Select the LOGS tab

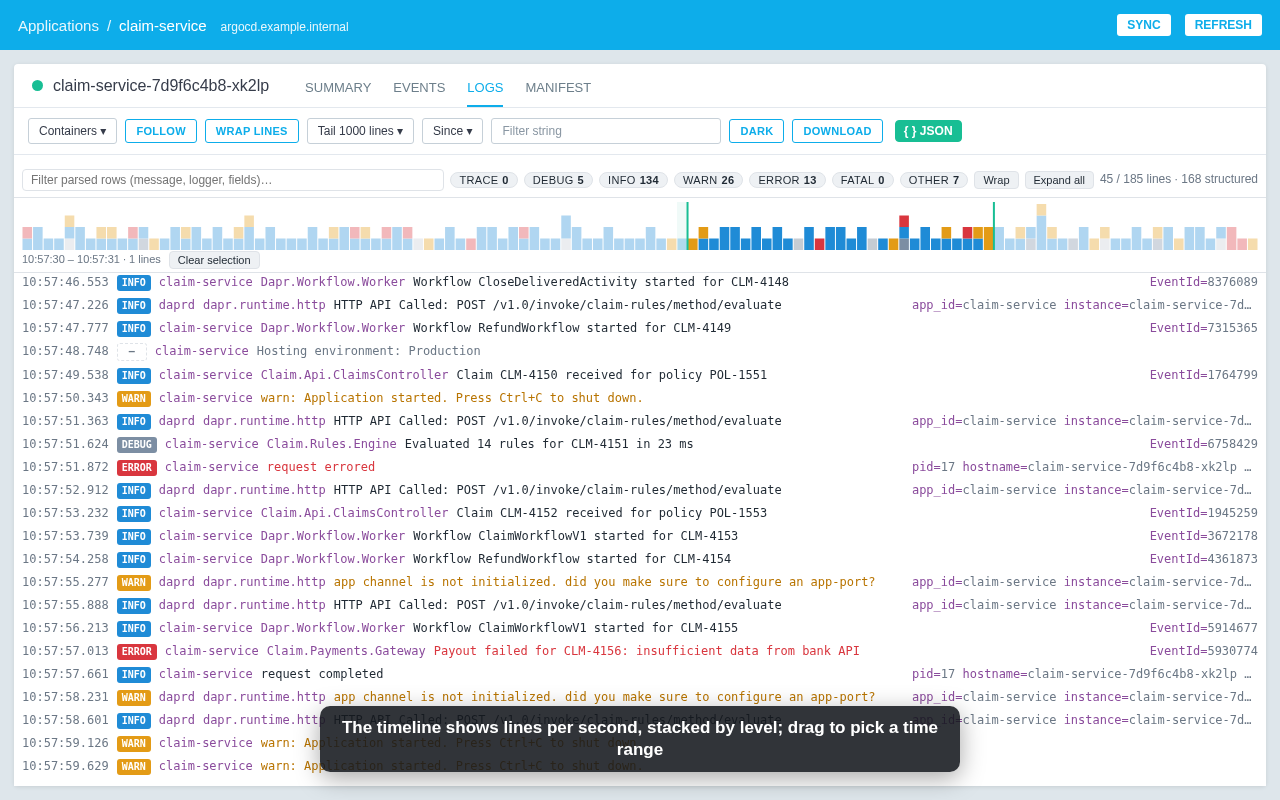(485, 88)
